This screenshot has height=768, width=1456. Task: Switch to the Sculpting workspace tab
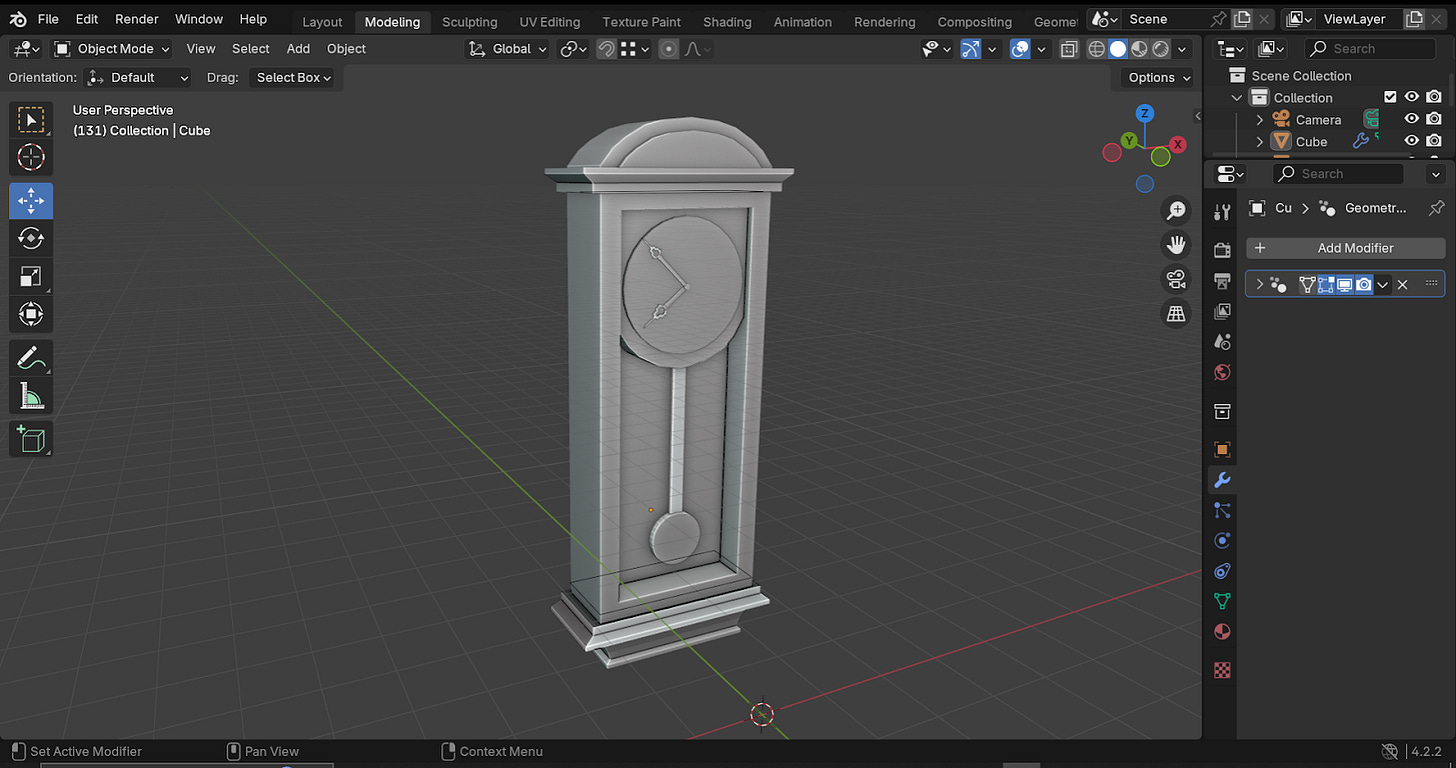point(469,22)
